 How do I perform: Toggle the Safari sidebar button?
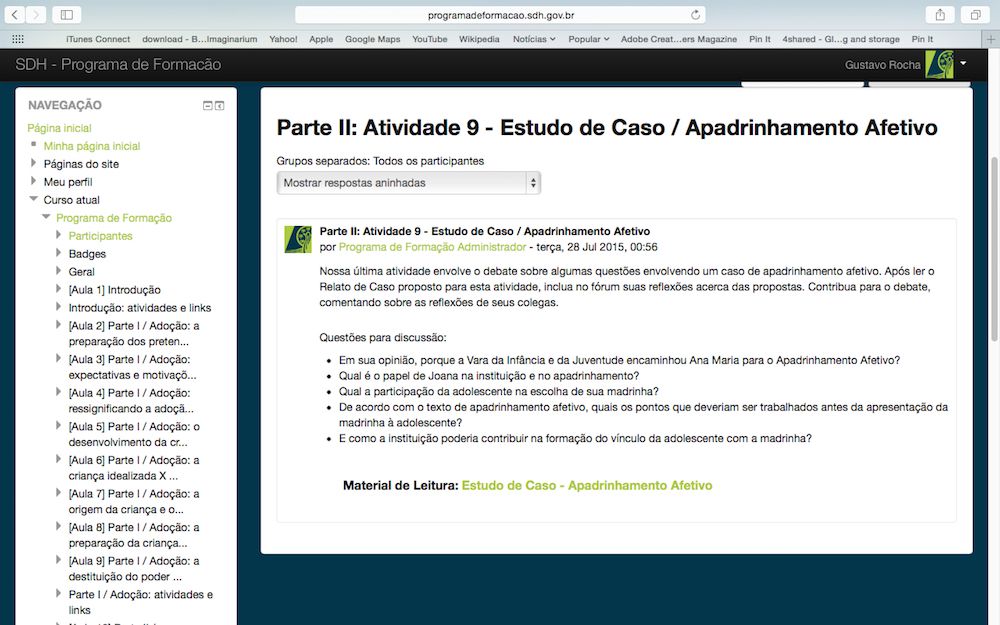pyautogui.click(x=67, y=15)
